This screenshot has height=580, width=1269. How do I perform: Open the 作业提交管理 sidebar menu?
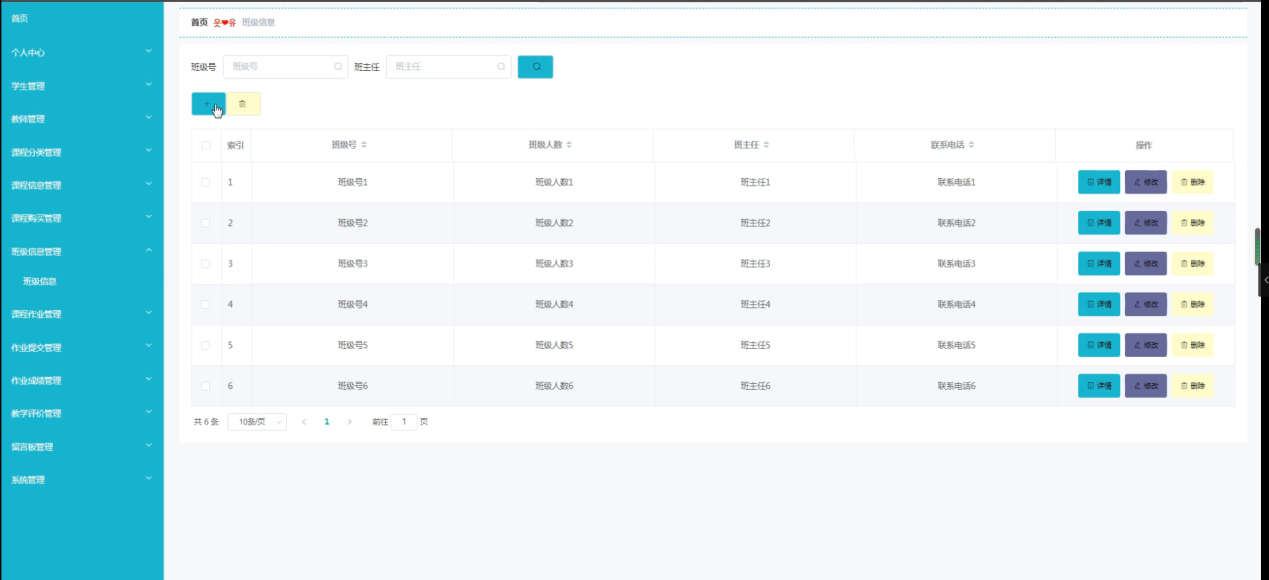click(x=81, y=348)
